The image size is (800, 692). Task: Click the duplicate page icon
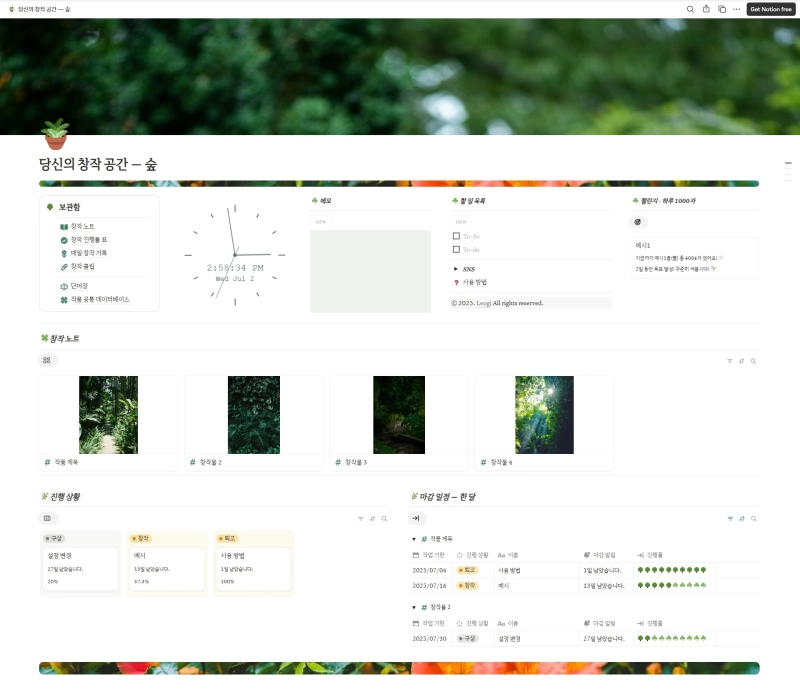721,9
